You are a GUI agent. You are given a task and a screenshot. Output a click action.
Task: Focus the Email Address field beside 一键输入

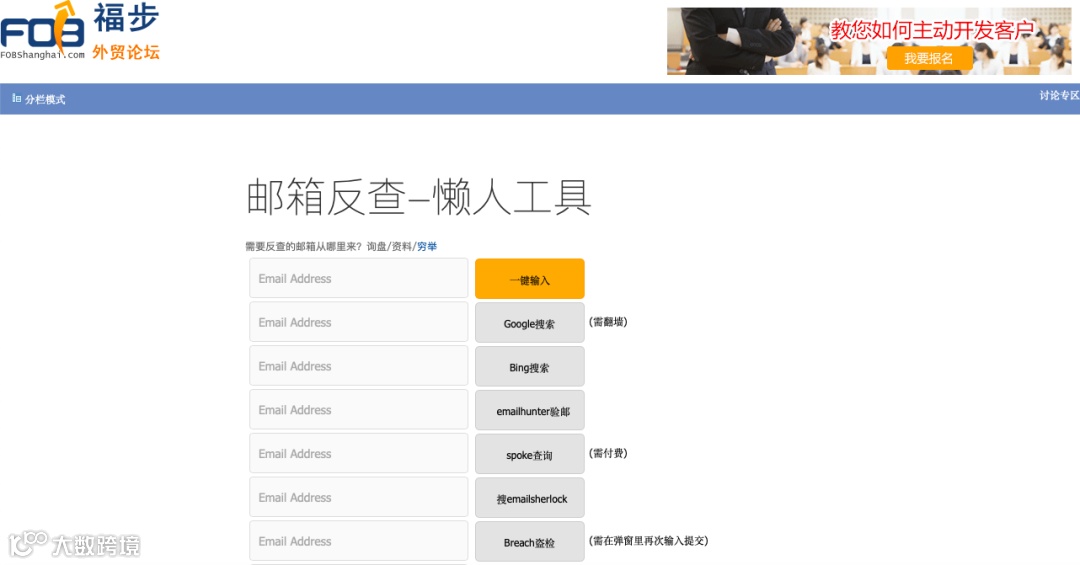pos(359,278)
